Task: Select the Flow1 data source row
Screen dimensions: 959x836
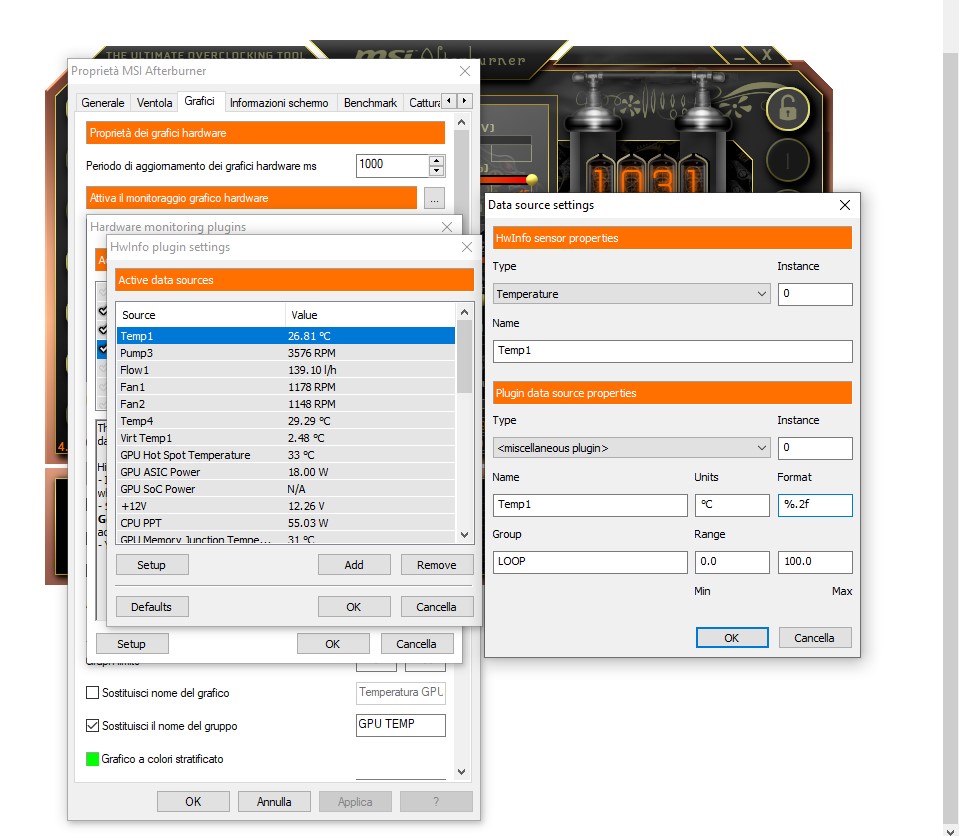Action: [286, 370]
